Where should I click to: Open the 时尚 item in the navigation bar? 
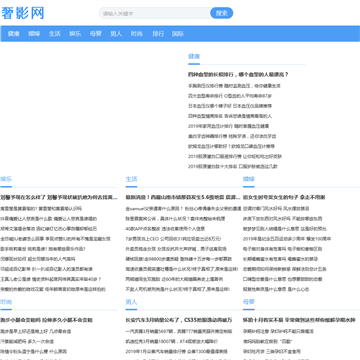tap(137, 34)
